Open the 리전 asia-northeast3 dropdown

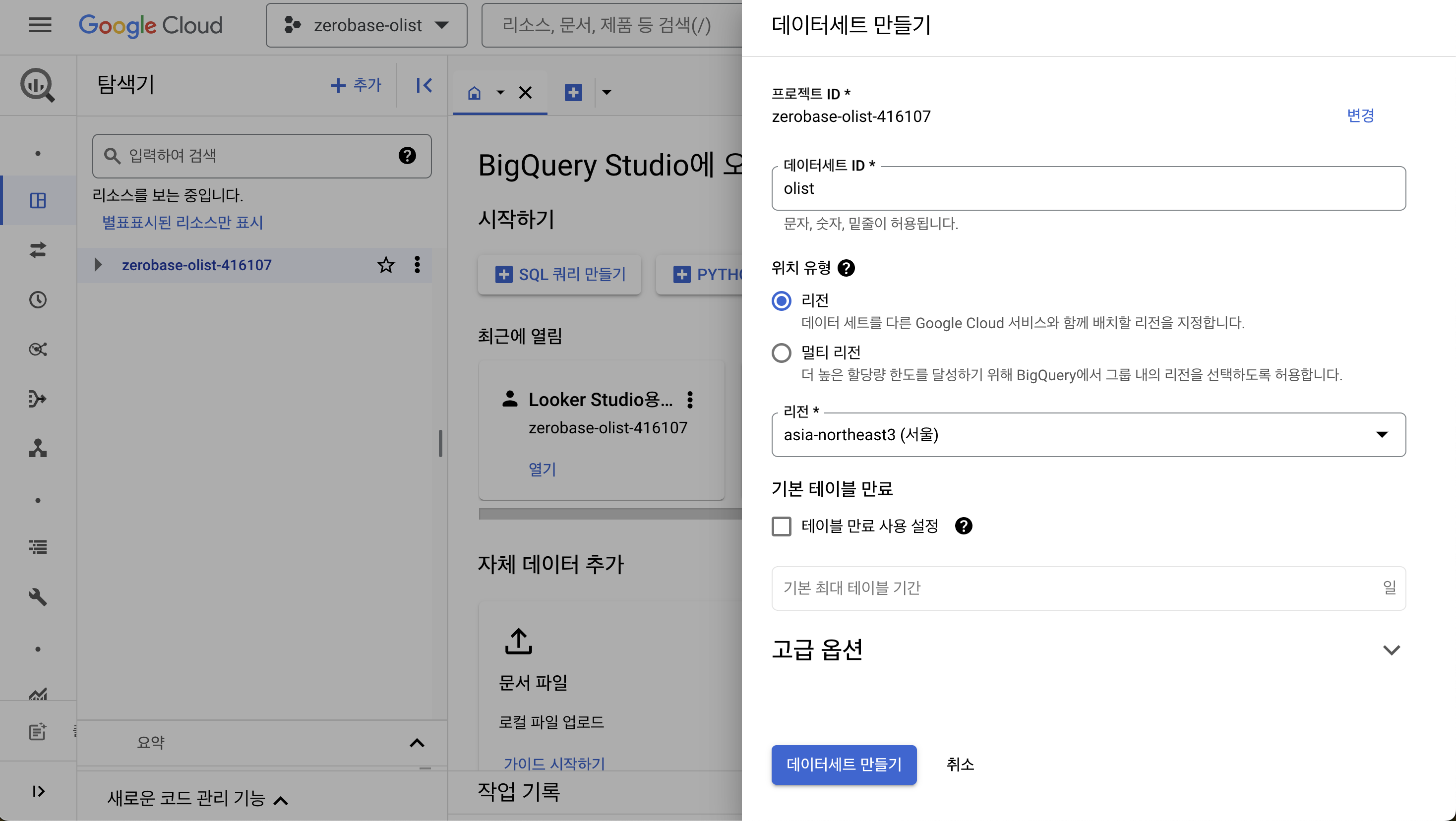tap(1088, 434)
